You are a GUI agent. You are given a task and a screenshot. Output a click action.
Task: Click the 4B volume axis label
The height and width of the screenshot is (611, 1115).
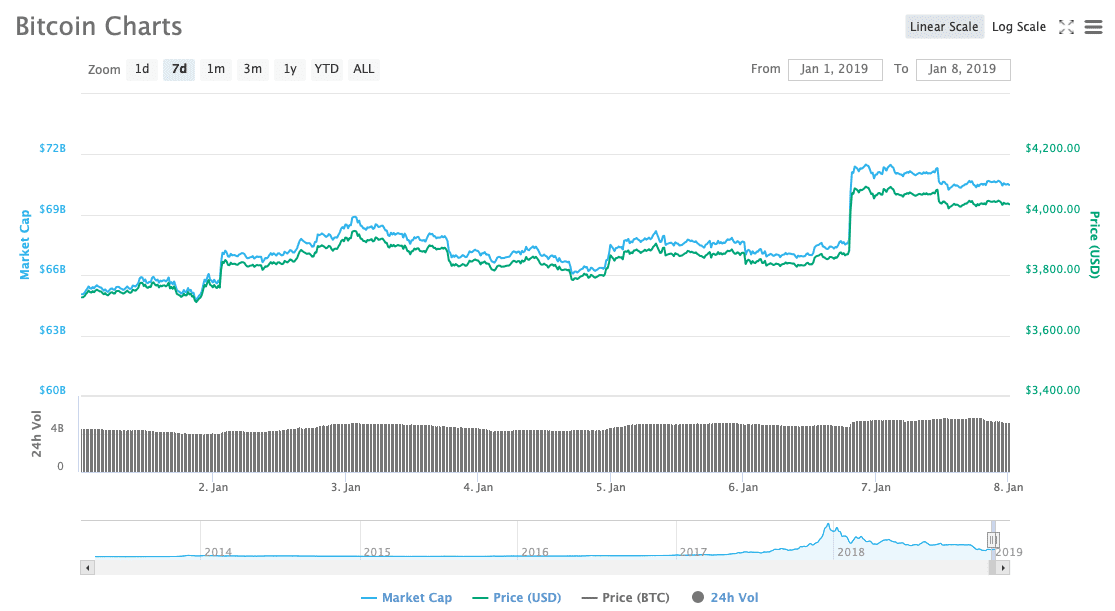click(57, 429)
